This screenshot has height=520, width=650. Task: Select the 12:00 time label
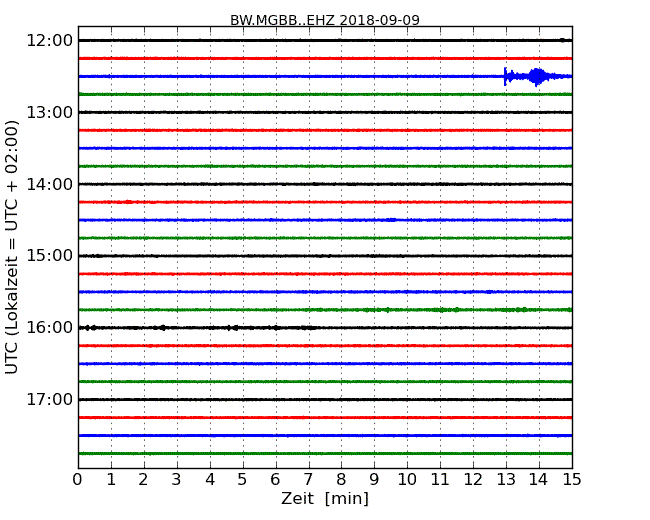(49, 41)
